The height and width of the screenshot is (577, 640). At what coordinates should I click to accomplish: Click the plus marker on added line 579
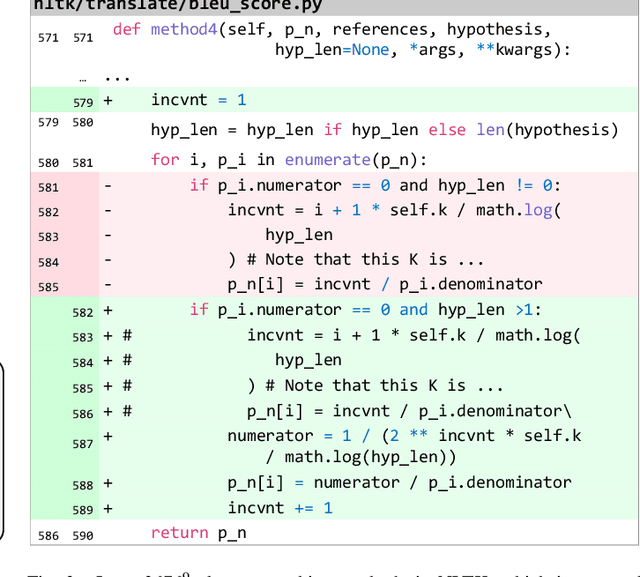coord(108,100)
